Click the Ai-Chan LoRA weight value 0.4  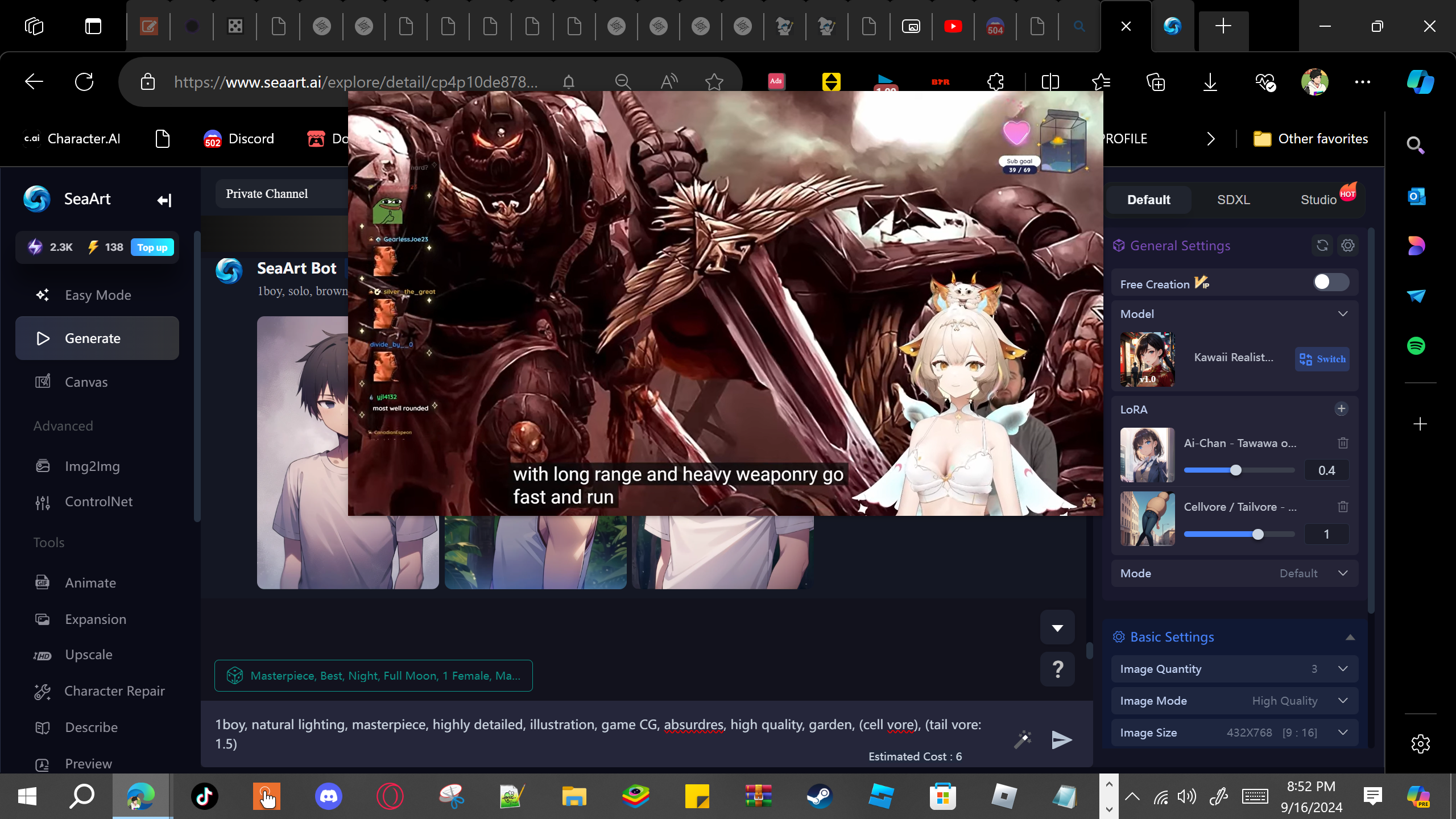click(1326, 470)
